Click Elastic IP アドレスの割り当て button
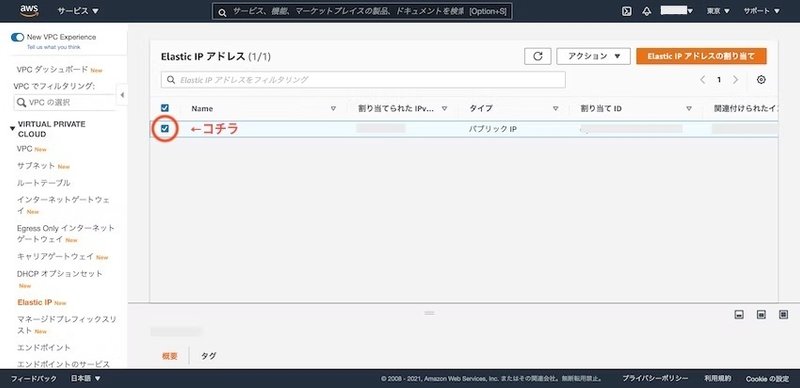800x388 pixels. click(x=701, y=56)
